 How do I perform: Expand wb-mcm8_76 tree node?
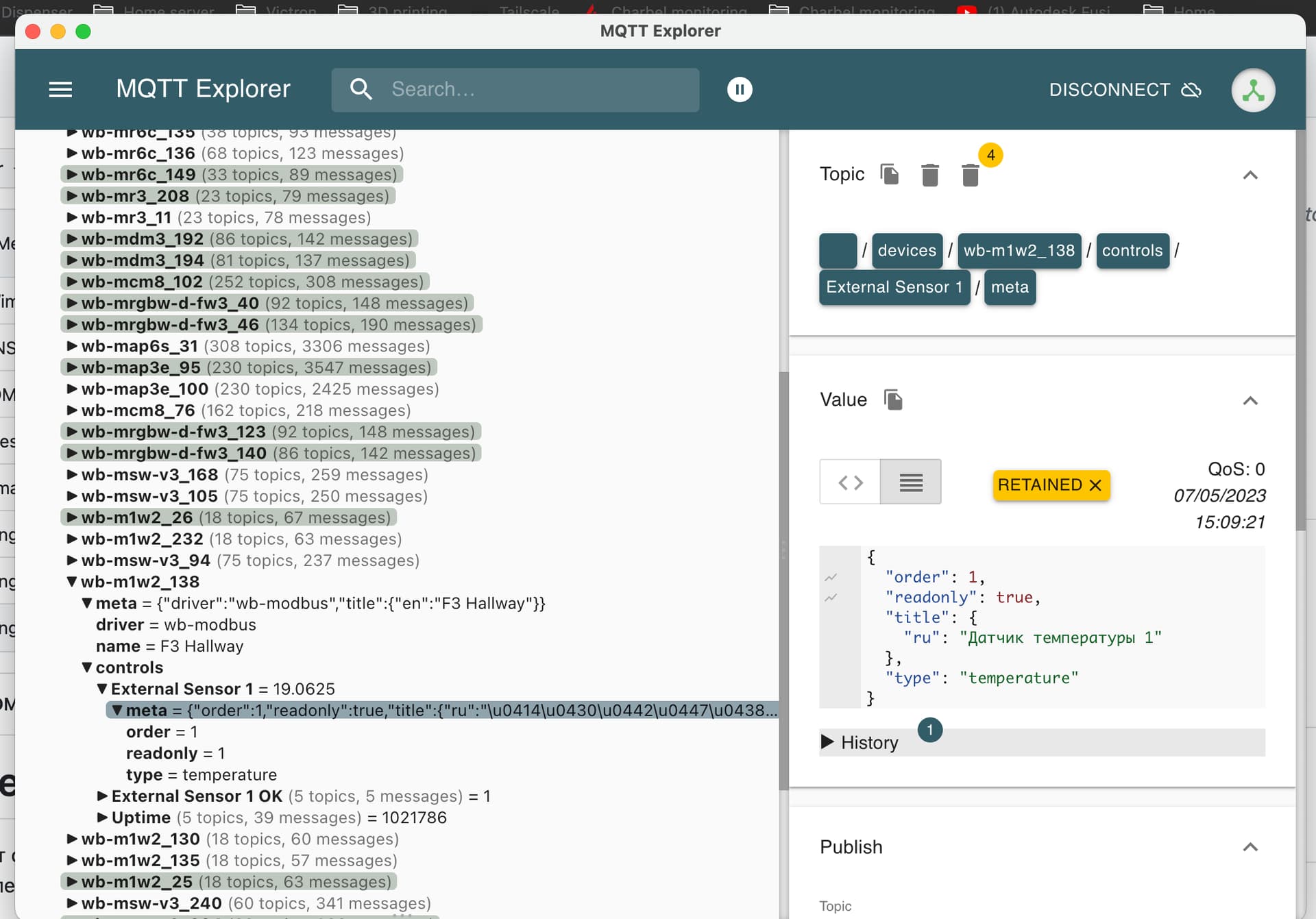(71, 411)
